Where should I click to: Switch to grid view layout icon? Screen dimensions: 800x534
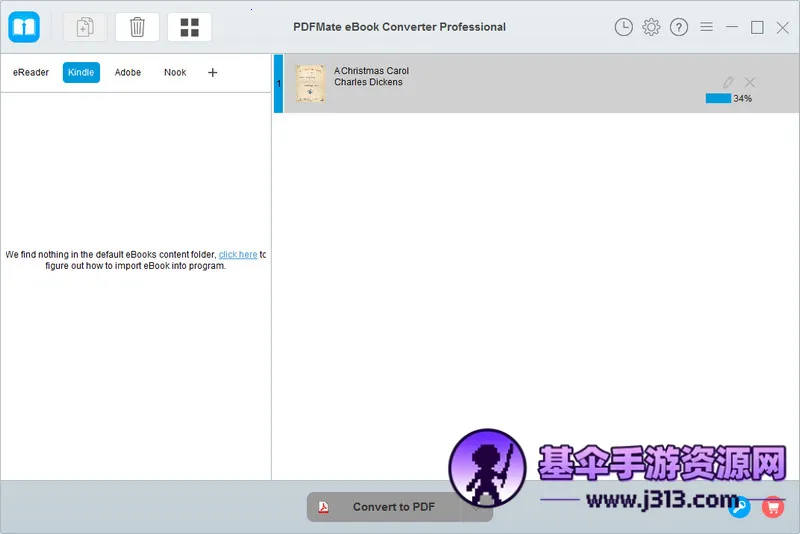click(189, 27)
